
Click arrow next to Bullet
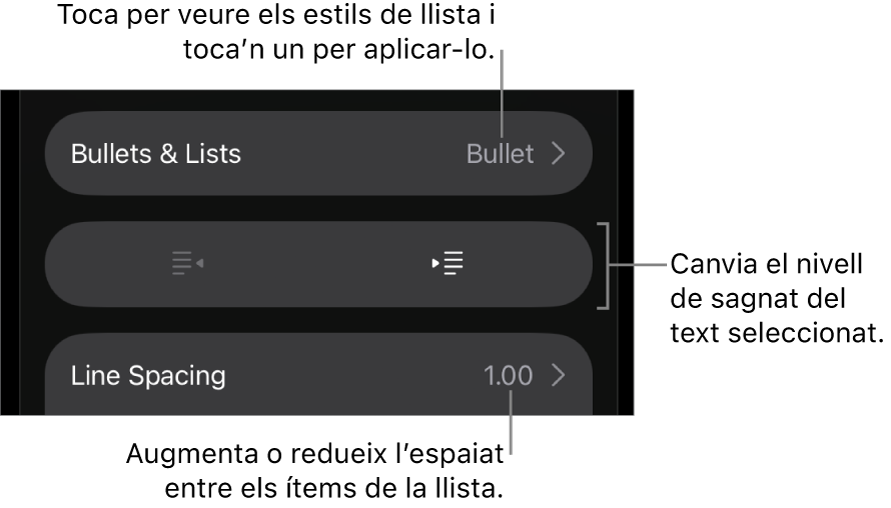click(558, 153)
